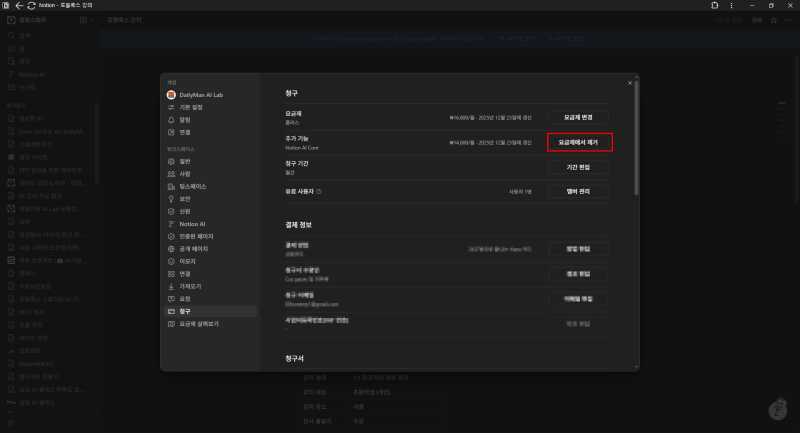Click 요금제에서 제거 button for Notion AI Core

pos(578,142)
